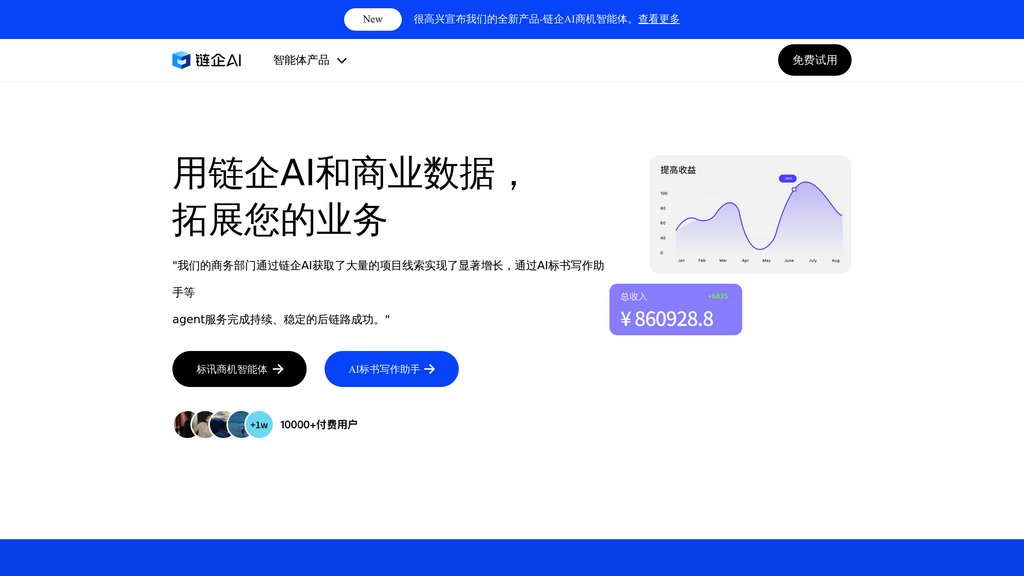Click the black 标讯商机智能体 button

240,369
